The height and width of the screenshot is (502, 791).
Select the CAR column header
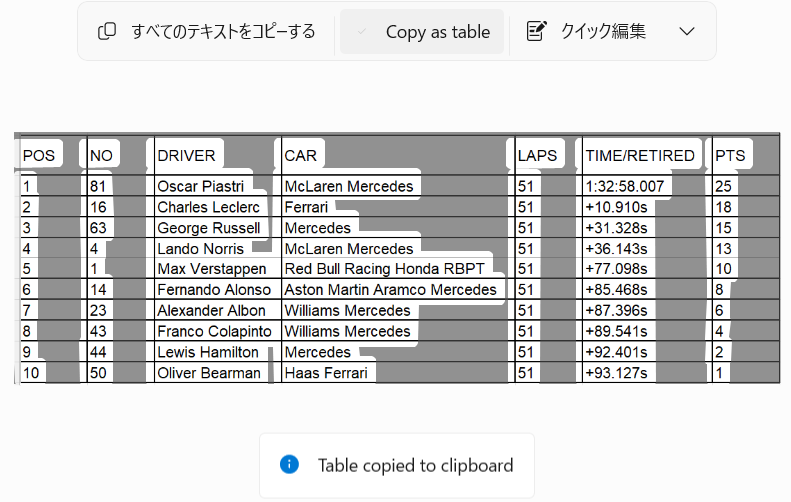pyautogui.click(x=301, y=155)
